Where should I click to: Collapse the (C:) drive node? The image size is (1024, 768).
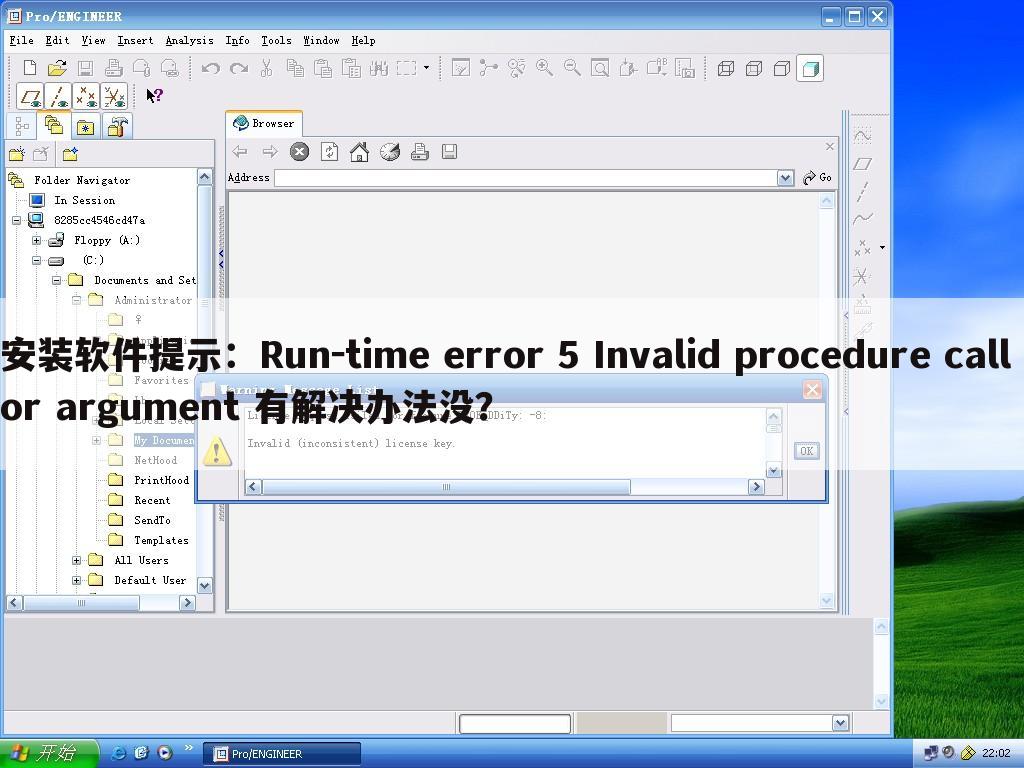click(x=37, y=261)
